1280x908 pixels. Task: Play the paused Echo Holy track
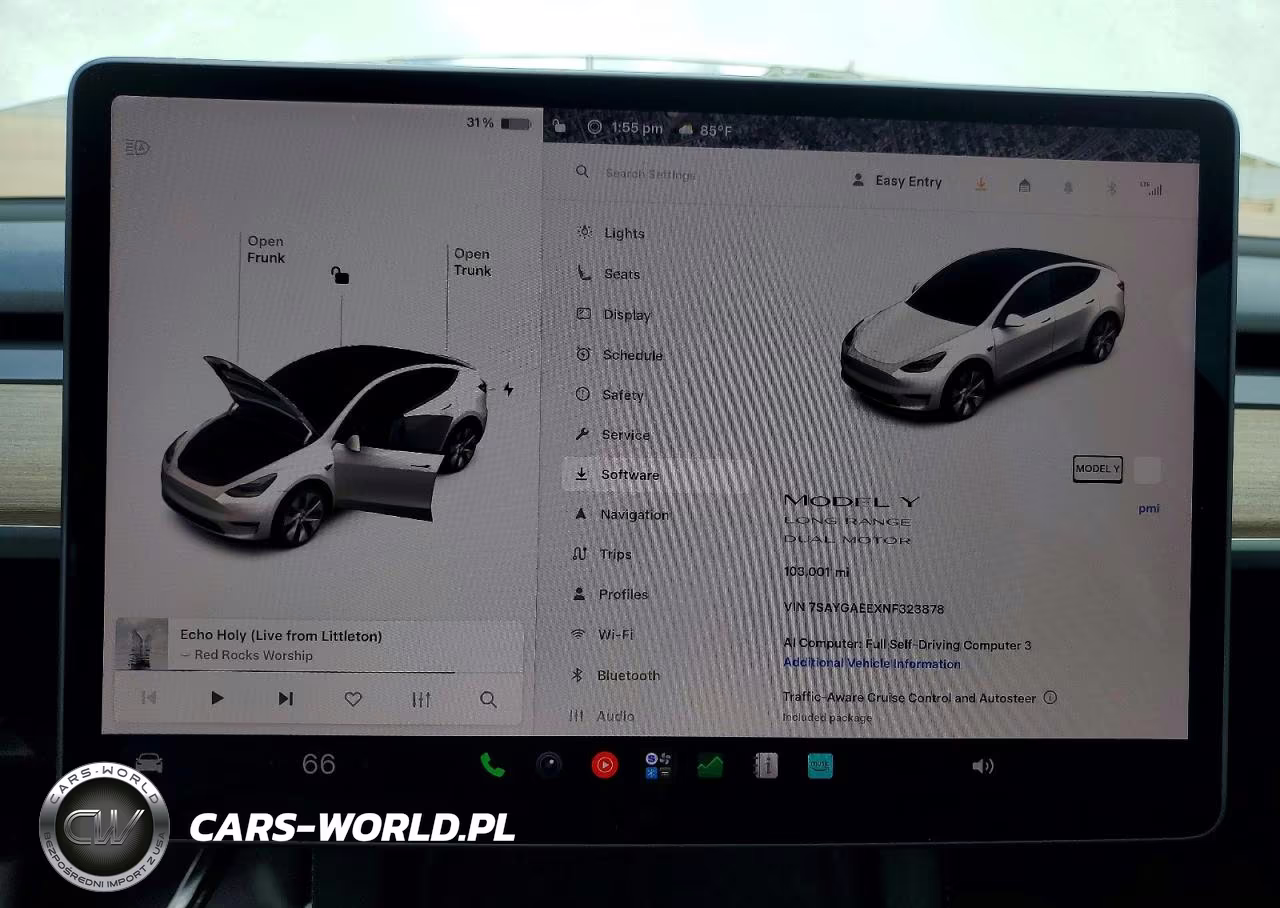[x=217, y=699]
